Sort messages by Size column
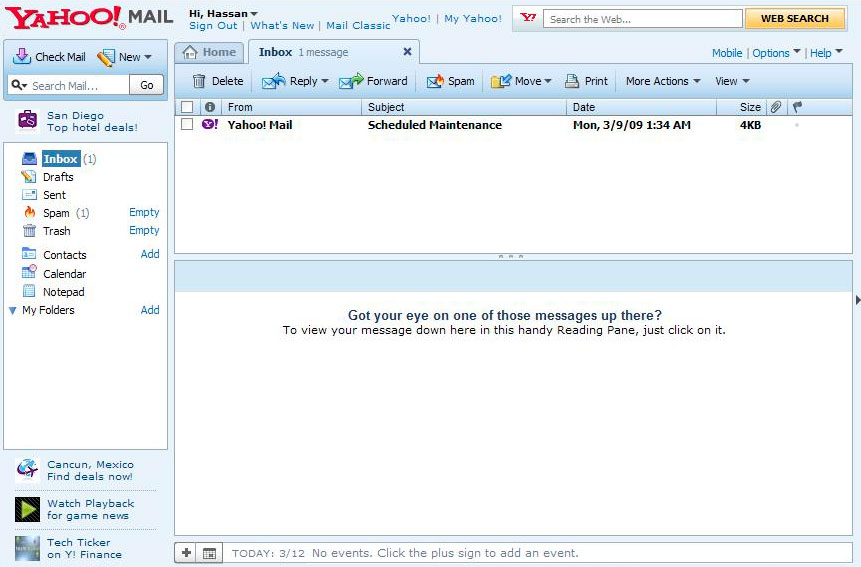This screenshot has width=861, height=567. (x=741, y=107)
